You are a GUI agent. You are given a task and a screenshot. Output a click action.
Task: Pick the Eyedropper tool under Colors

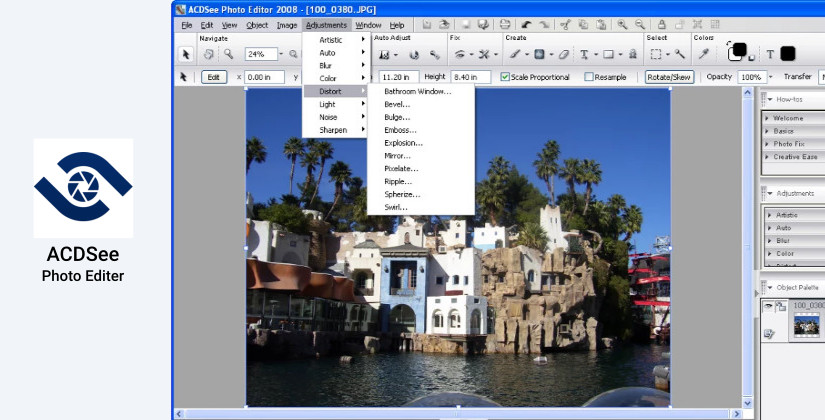[703, 54]
